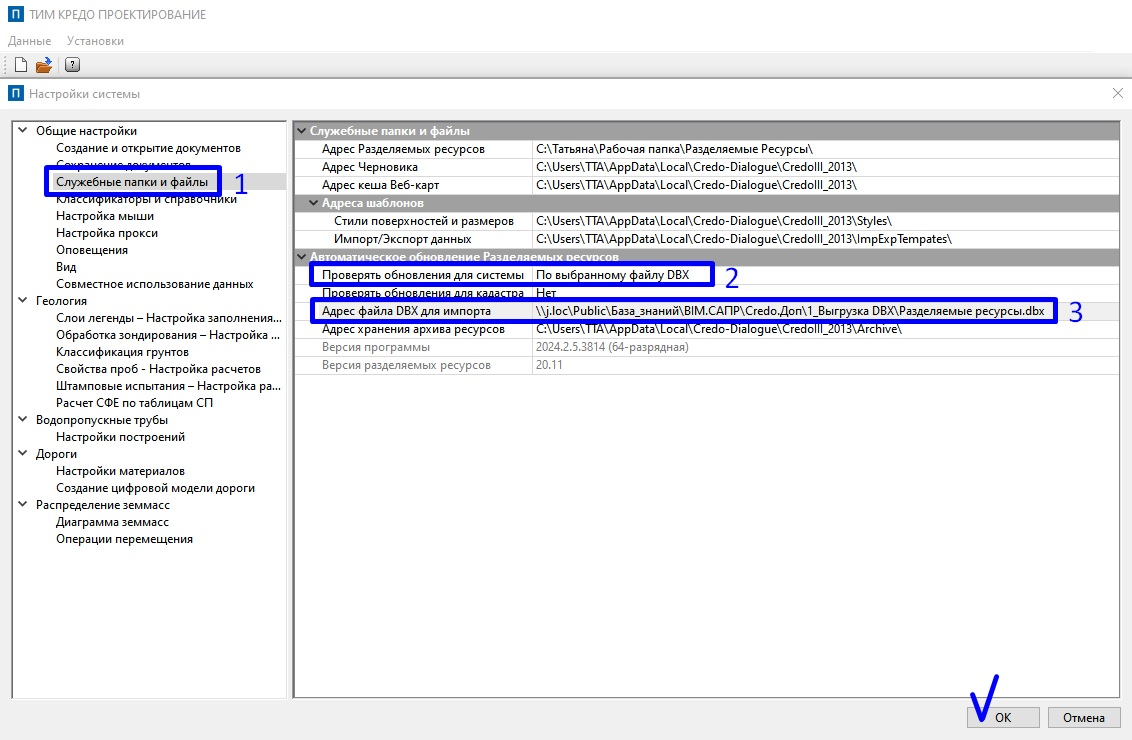Viewport: 1132px width, 740px height.
Task: Open the Данные menu
Action: point(29,41)
